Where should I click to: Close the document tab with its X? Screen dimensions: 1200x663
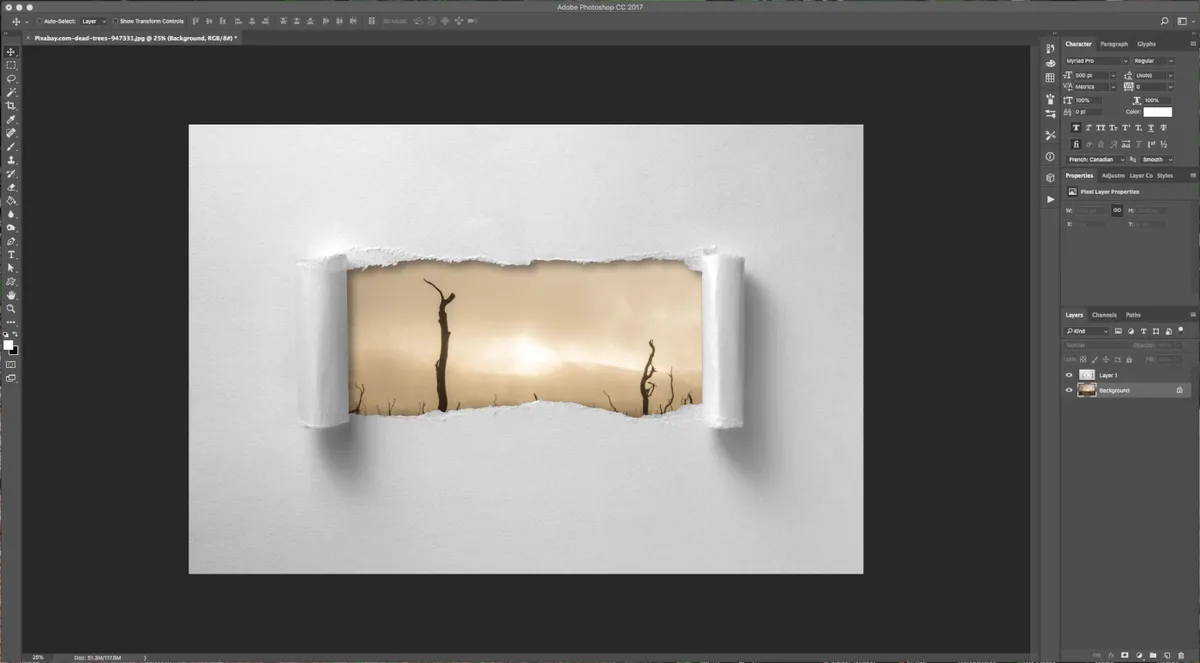pyautogui.click(x=28, y=37)
